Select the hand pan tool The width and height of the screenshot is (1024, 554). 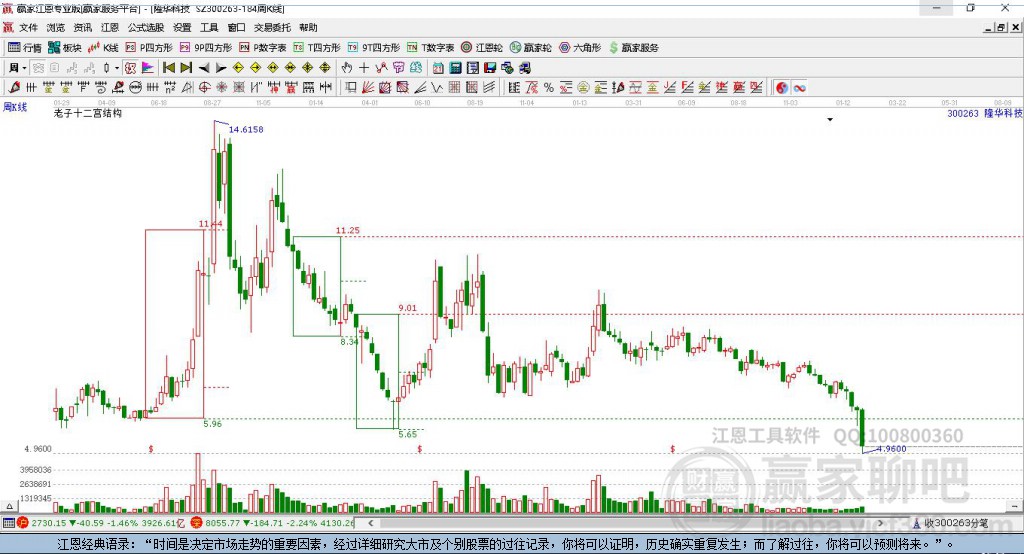click(x=347, y=68)
